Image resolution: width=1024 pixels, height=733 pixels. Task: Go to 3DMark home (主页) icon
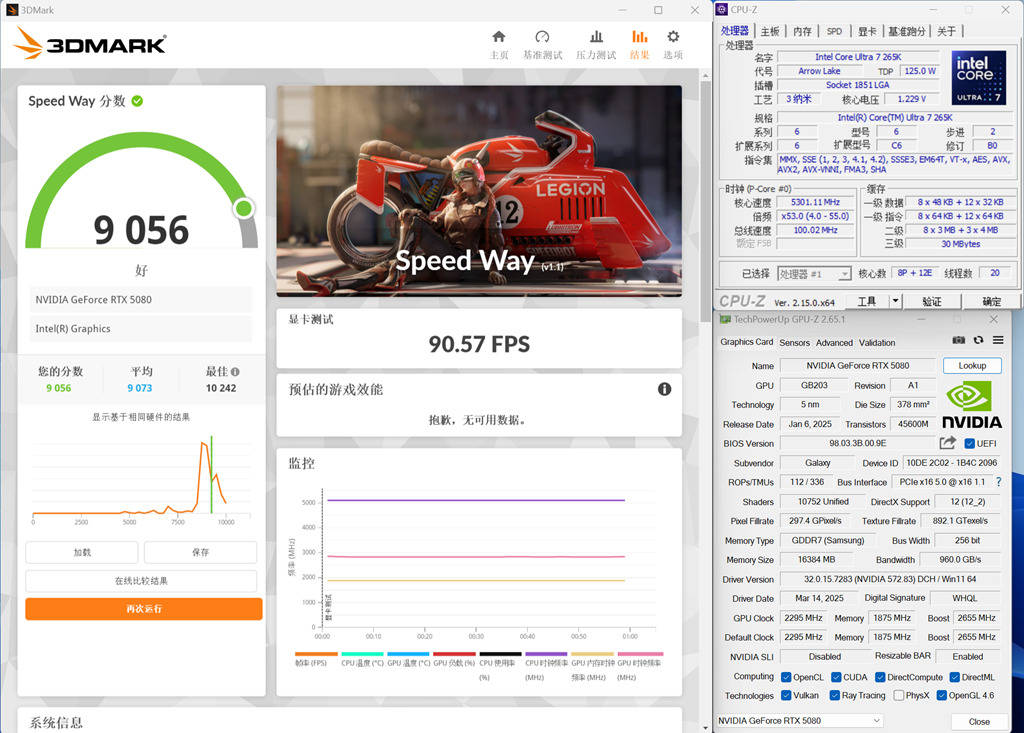(499, 37)
